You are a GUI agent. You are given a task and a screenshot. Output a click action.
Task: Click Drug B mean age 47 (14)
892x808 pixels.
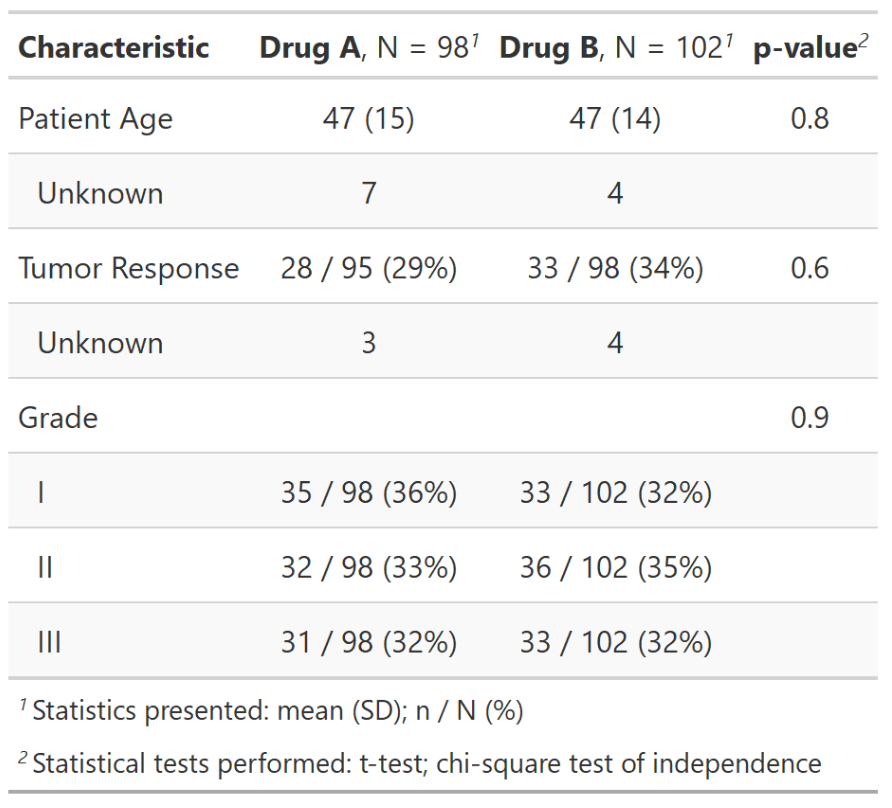615,119
